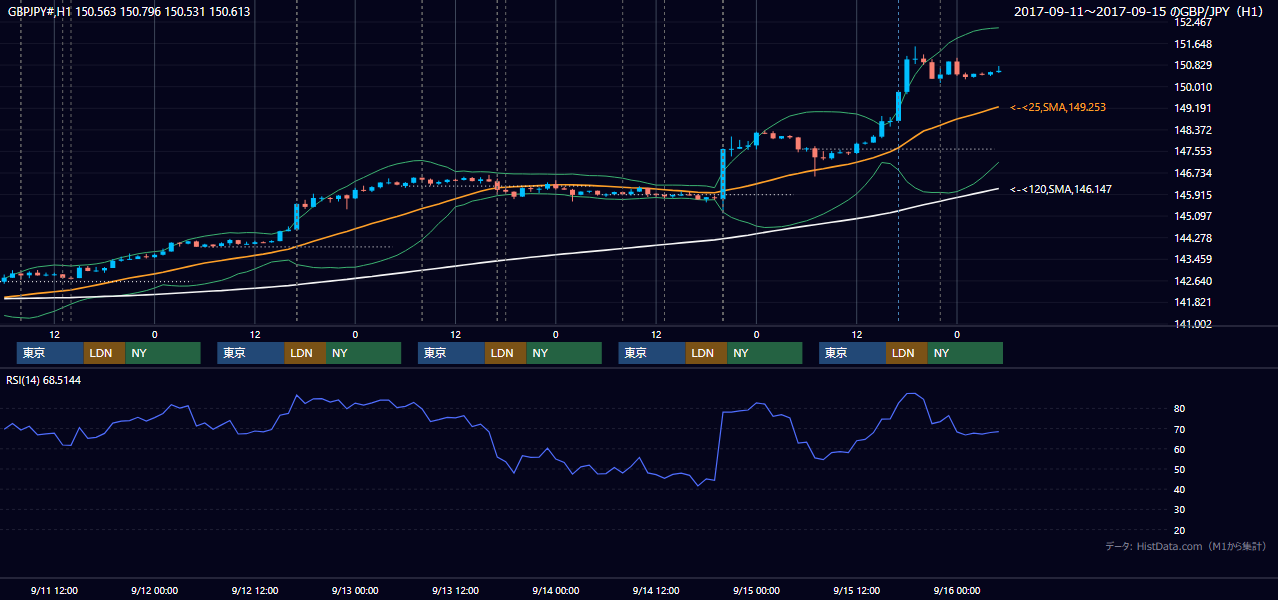The height and width of the screenshot is (600, 1278).
Task: Click price axis value 144.278
Action: pos(1193,238)
